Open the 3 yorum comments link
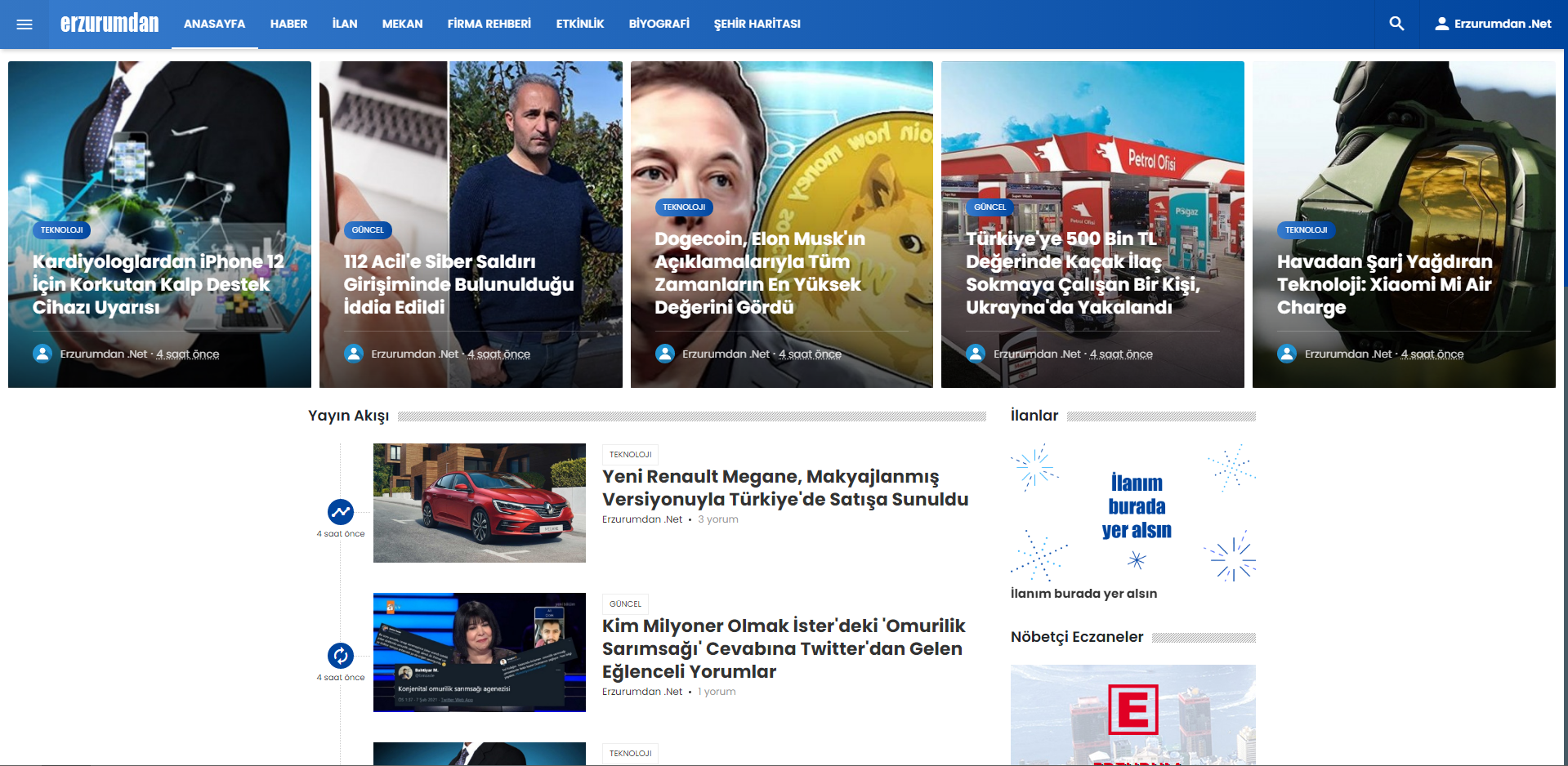 point(718,519)
